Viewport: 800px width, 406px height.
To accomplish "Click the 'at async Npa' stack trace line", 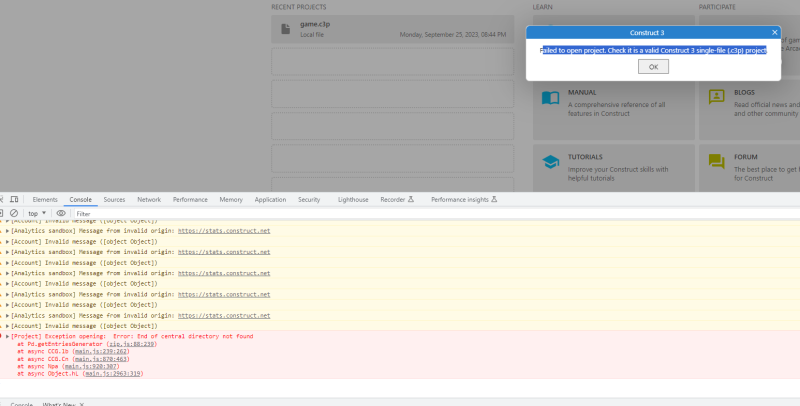I will coord(68,366).
